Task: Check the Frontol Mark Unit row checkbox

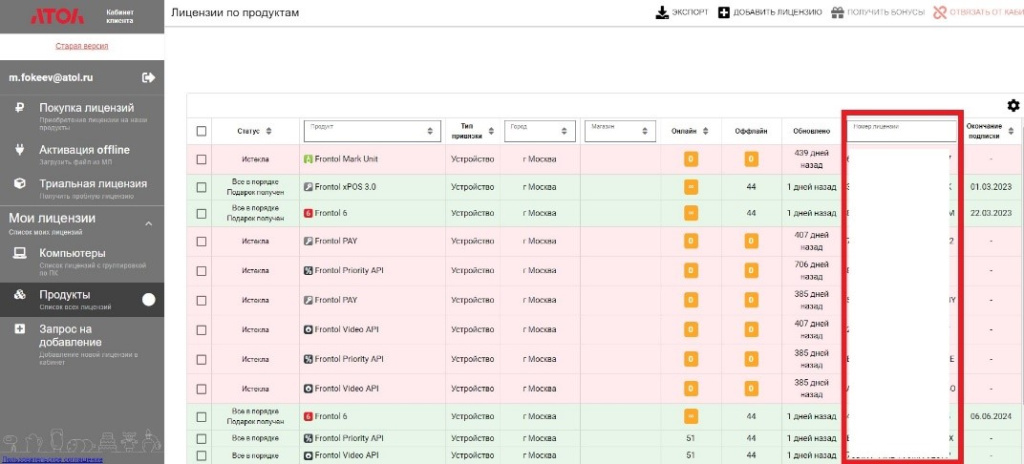Action: pyautogui.click(x=202, y=159)
